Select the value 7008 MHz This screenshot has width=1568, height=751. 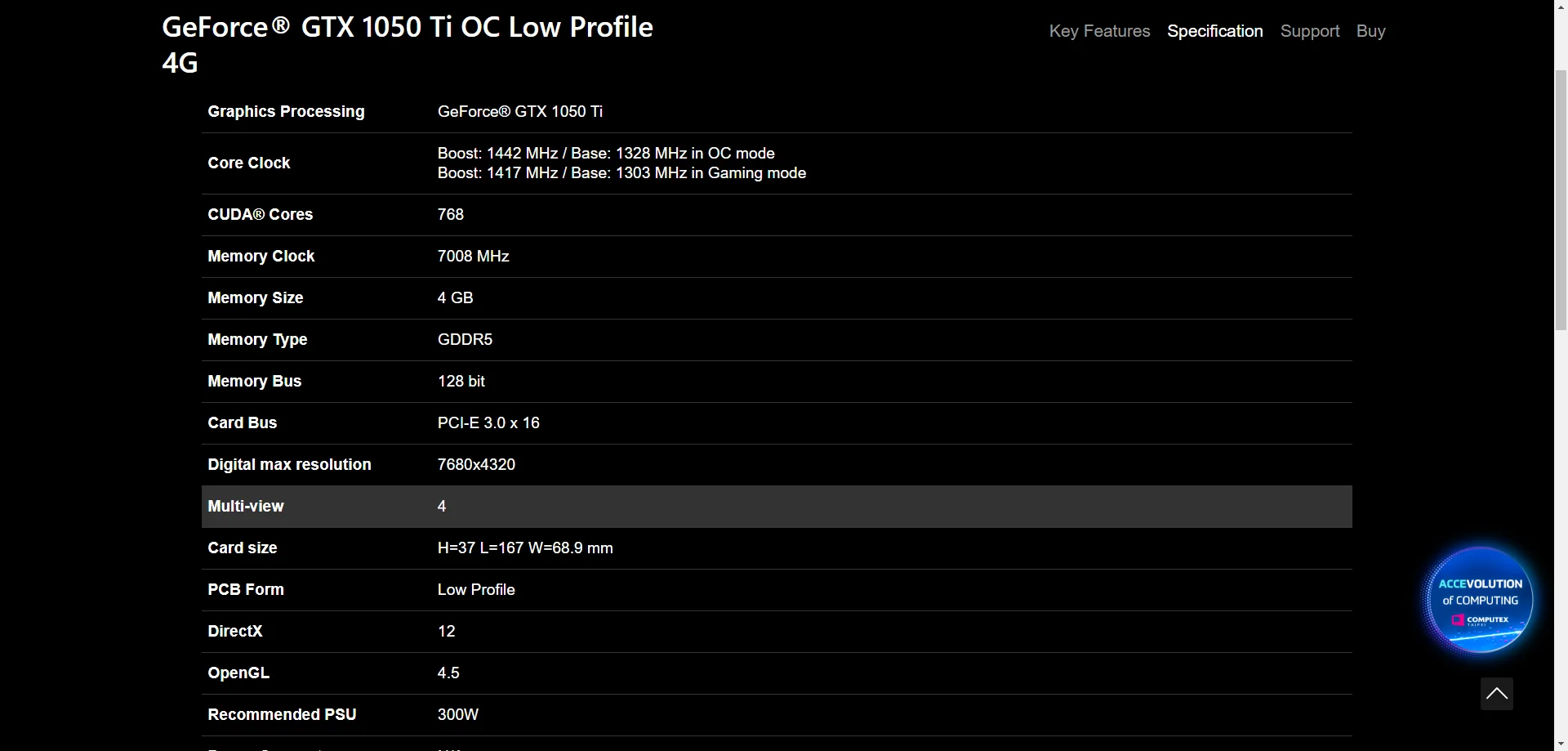tap(474, 256)
